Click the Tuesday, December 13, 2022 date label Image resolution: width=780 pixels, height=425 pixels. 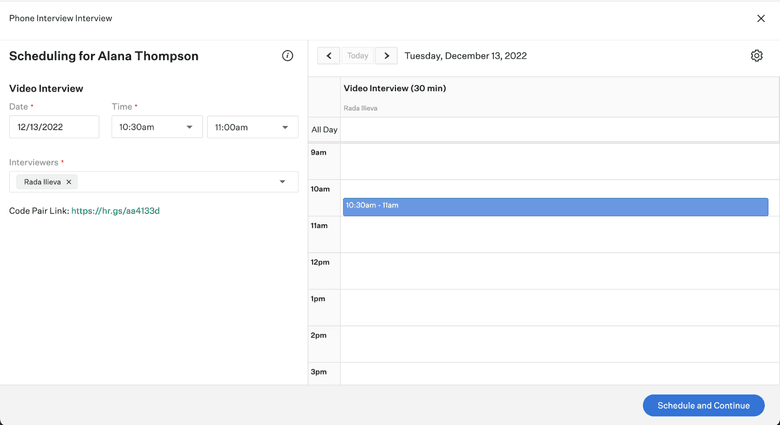click(466, 56)
